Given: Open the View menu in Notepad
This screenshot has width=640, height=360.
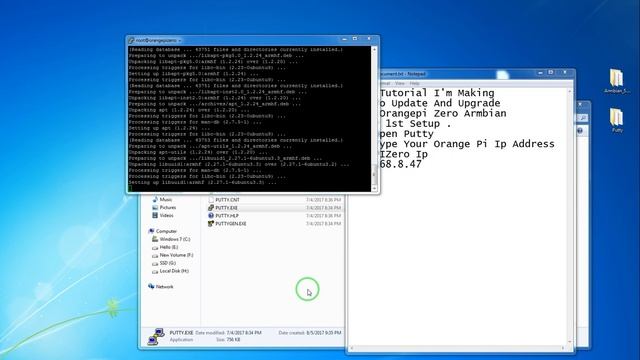Looking at the screenshot, I should 400,83.
